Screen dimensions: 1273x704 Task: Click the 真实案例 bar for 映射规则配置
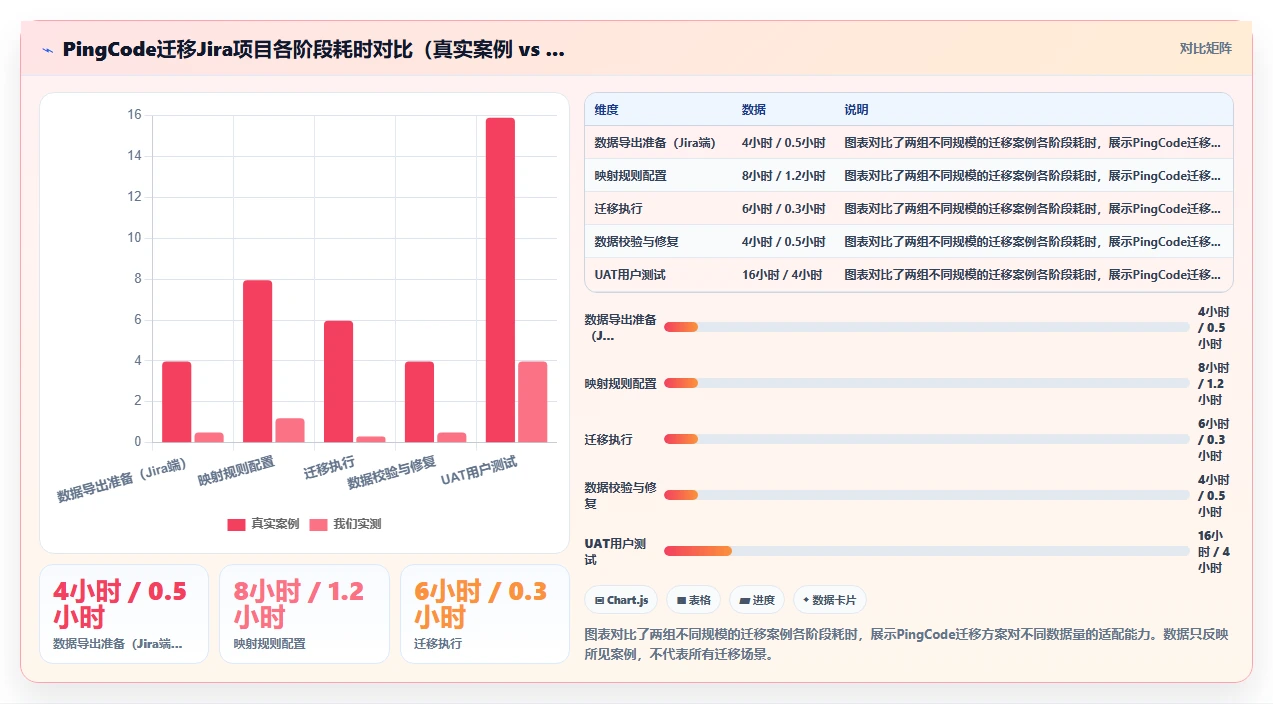pyautogui.click(x=258, y=361)
